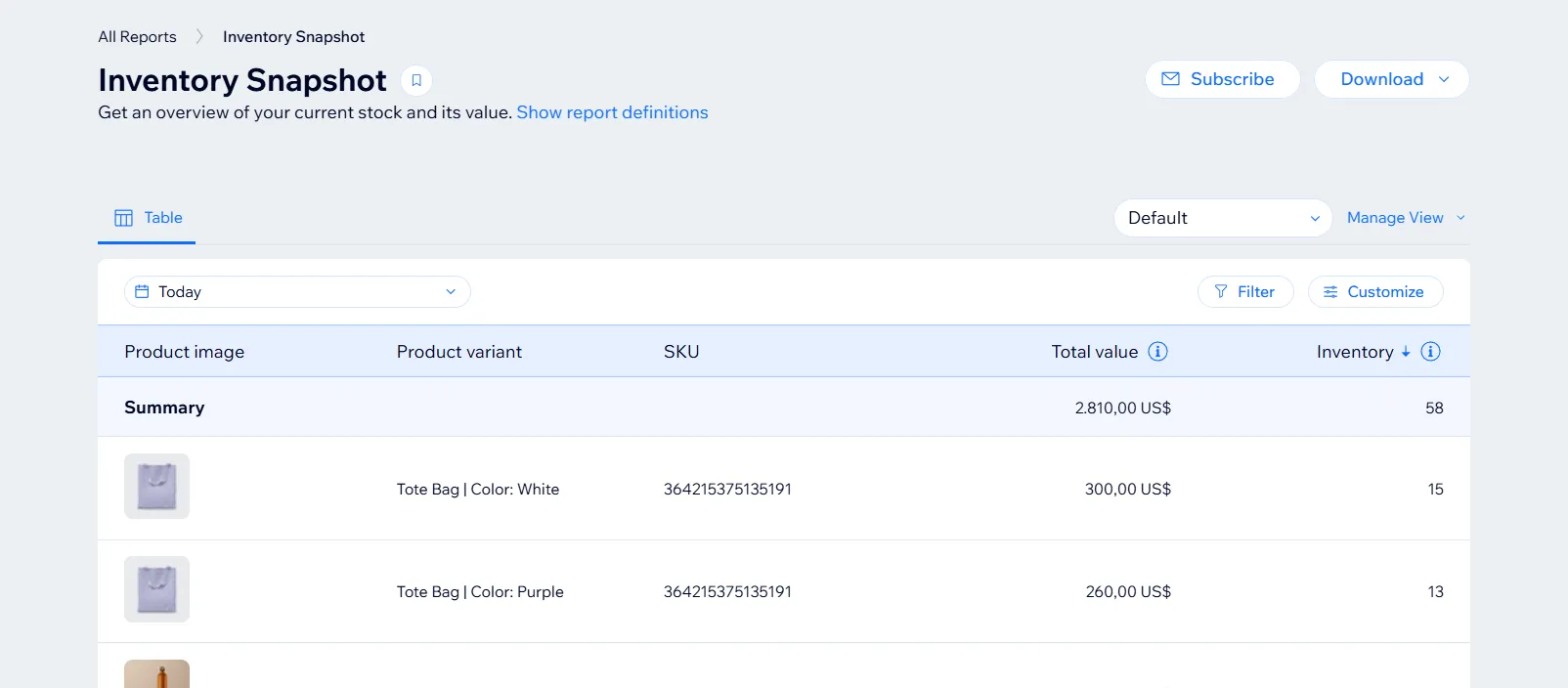
Task: Sort by the Inventory column header
Action: tap(1355, 352)
